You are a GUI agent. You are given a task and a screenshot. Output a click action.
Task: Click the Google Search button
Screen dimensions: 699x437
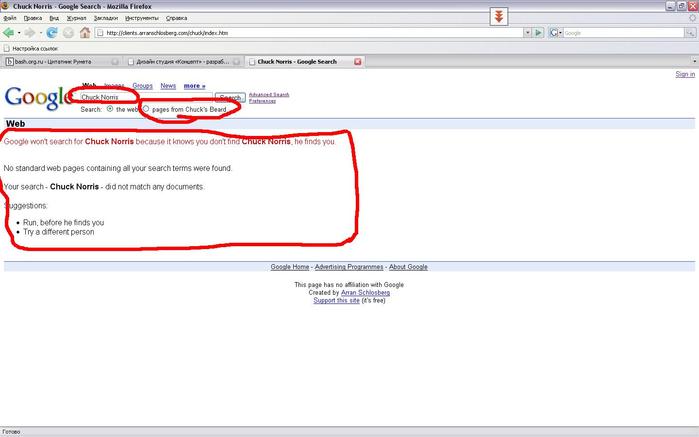coord(230,97)
